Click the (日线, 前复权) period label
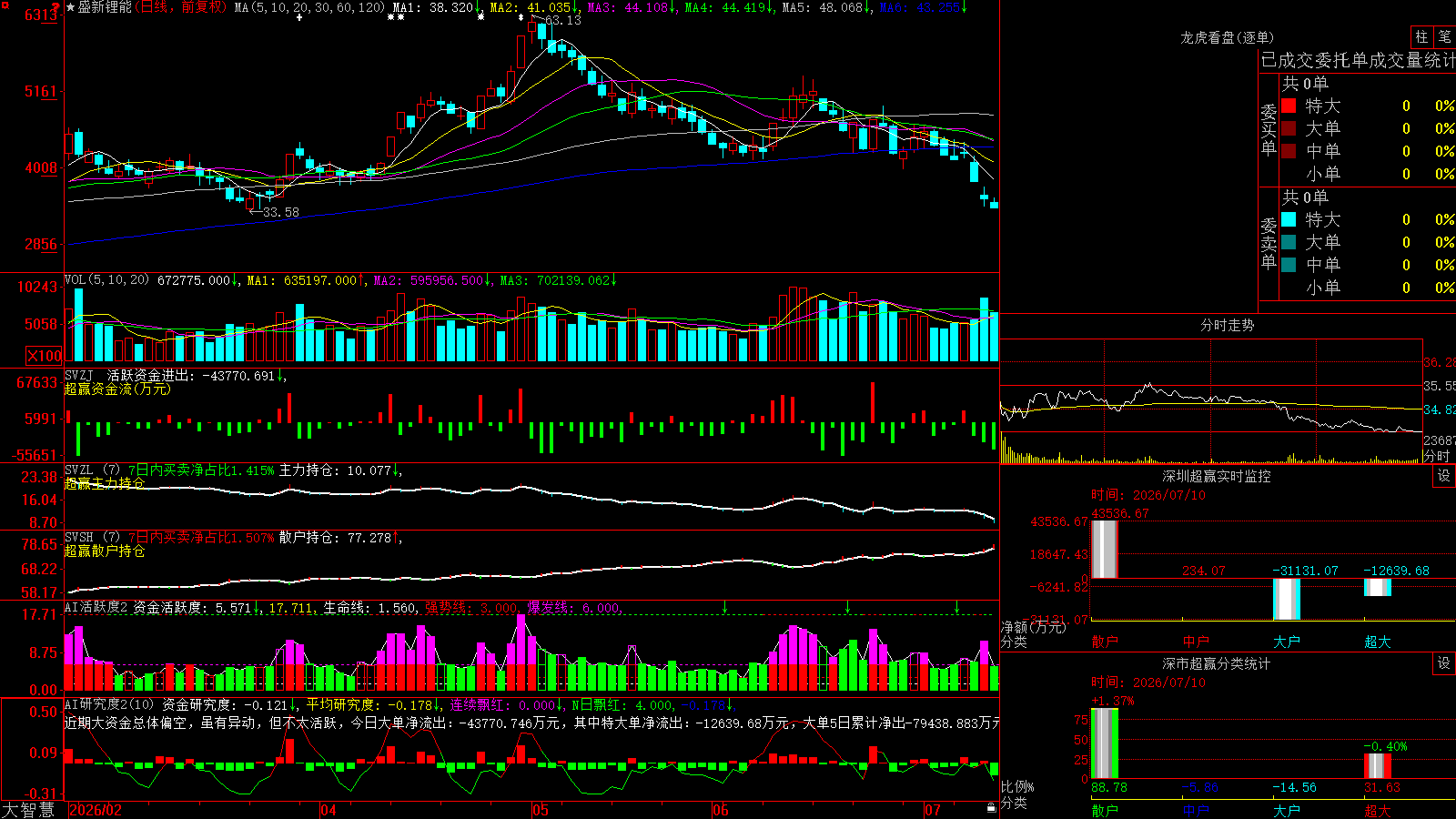Viewport: 1456px width, 819px height. [x=181, y=7]
